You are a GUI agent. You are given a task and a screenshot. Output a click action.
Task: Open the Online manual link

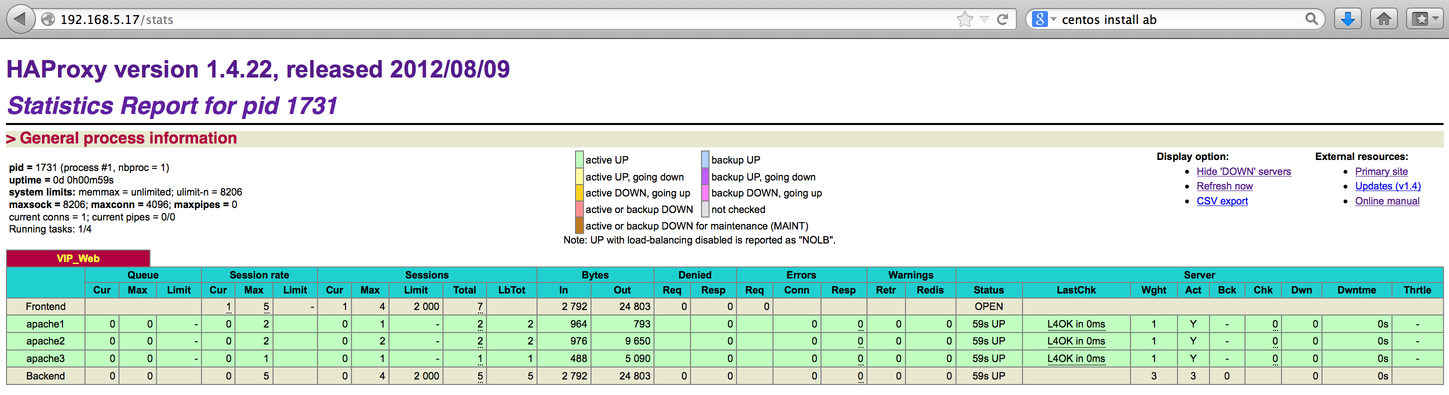pos(1387,201)
